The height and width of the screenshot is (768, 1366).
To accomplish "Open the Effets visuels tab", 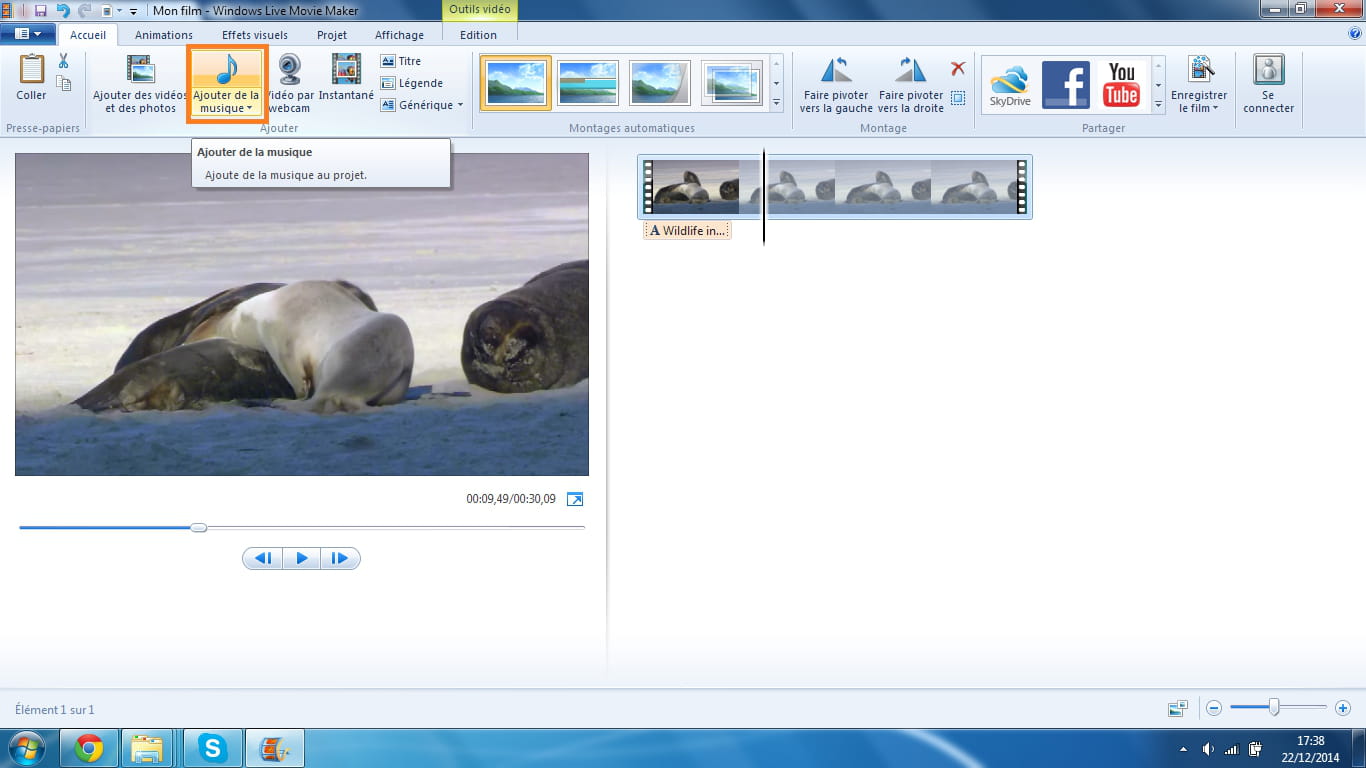I will click(255, 35).
